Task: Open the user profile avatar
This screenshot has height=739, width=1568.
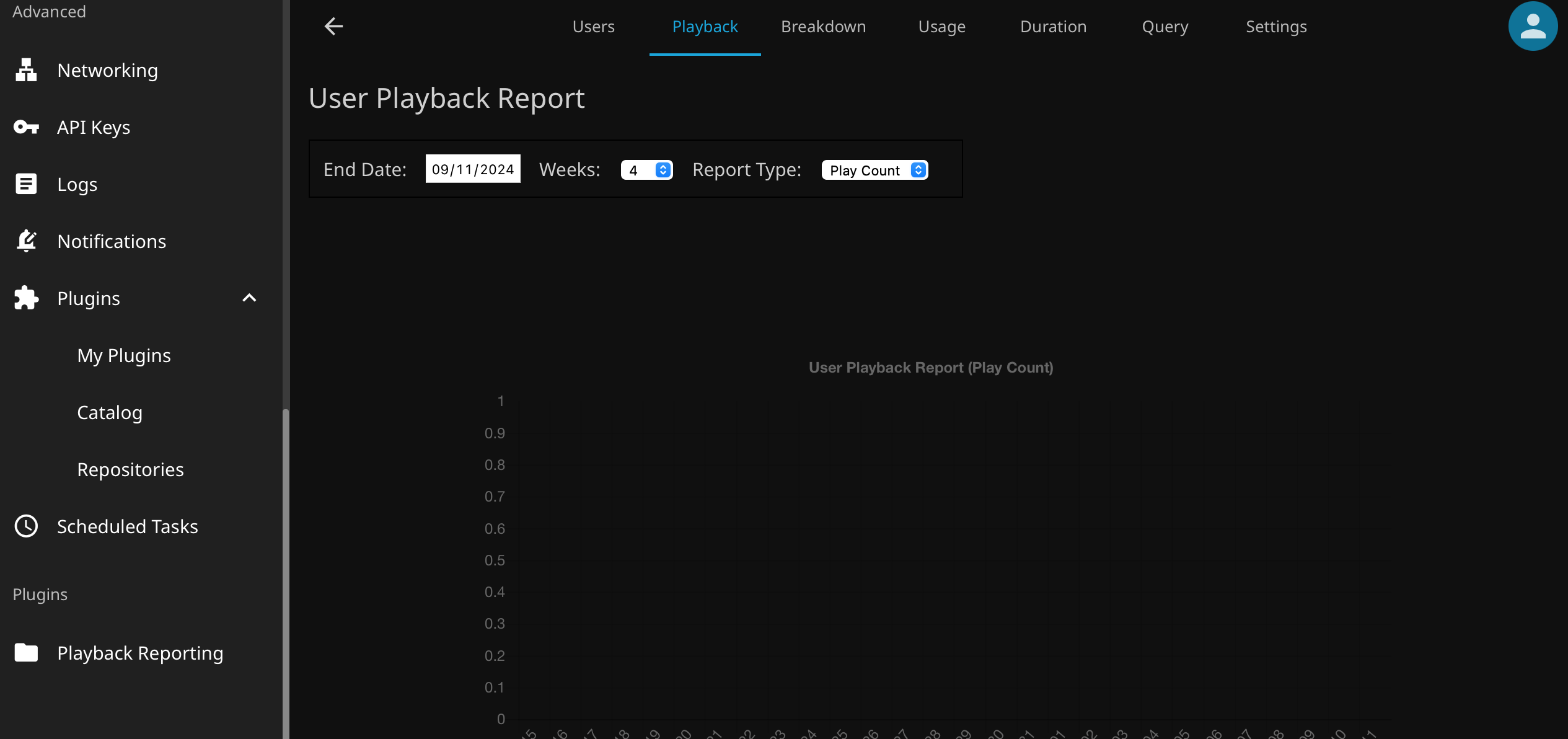Action: tap(1532, 26)
